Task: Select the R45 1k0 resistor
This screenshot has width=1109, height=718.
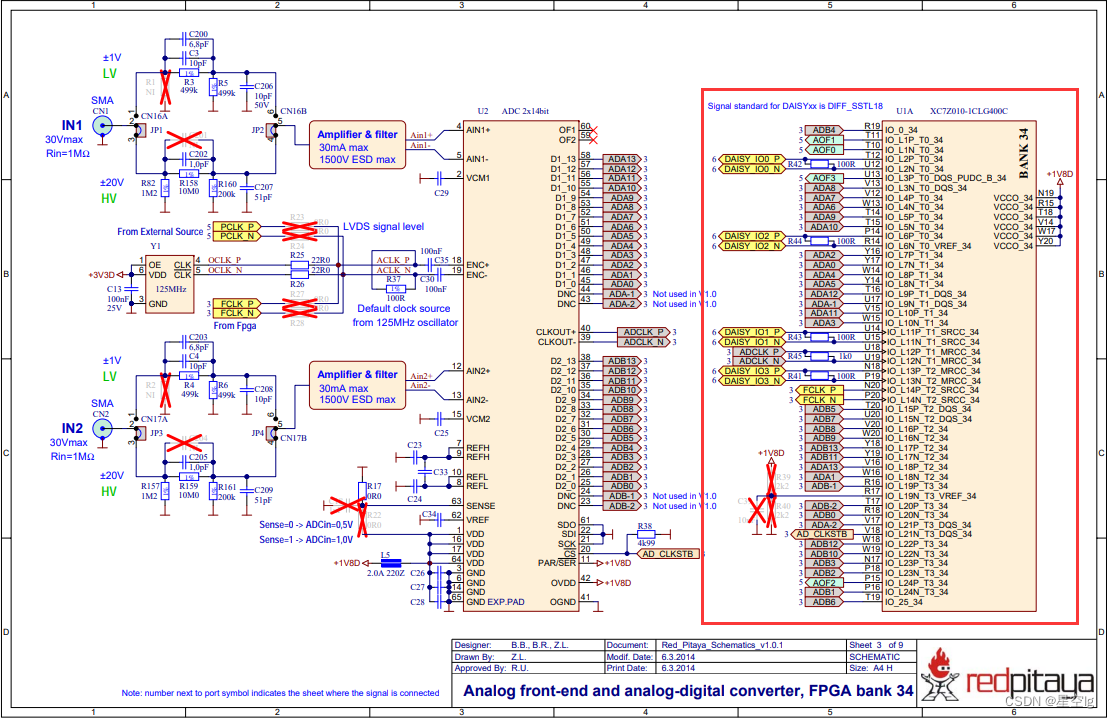Action: coord(820,356)
